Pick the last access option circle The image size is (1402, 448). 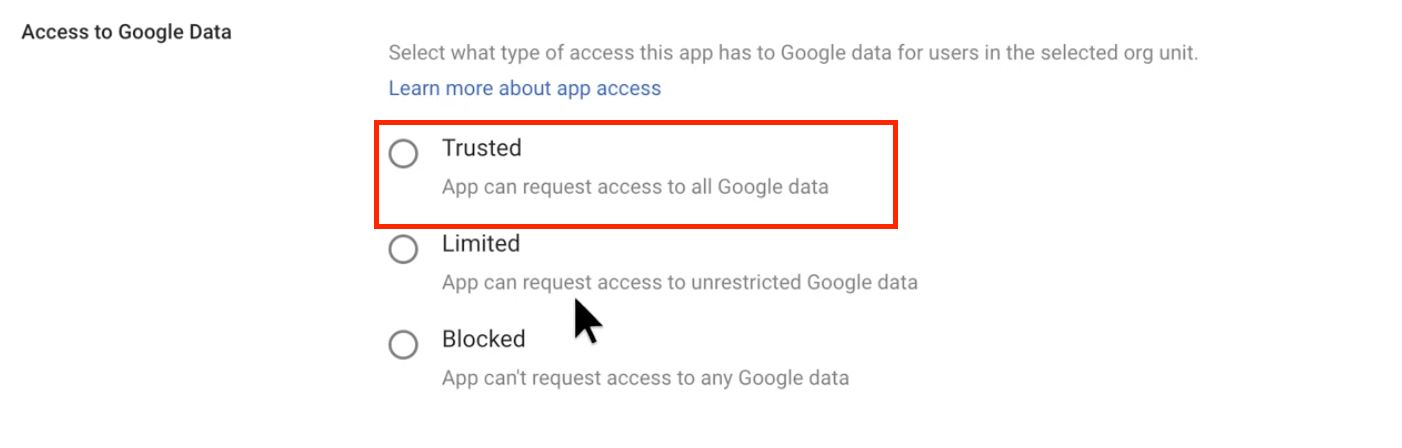point(403,345)
